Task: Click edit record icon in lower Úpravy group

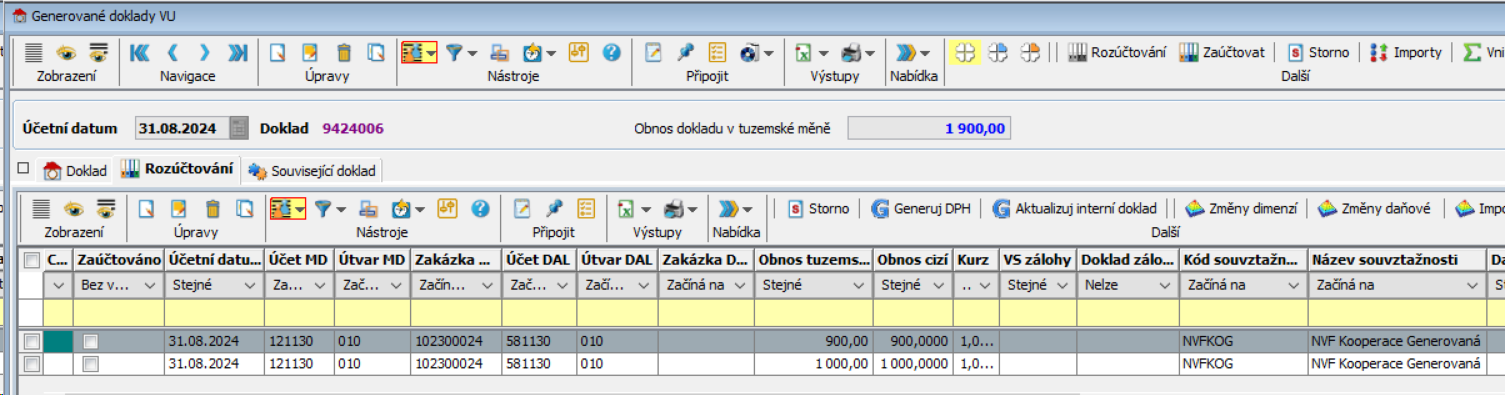Action: click(x=179, y=208)
